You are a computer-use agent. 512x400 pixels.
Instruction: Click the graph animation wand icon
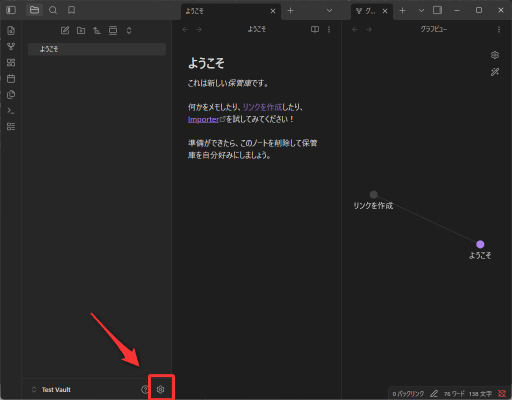click(495, 72)
